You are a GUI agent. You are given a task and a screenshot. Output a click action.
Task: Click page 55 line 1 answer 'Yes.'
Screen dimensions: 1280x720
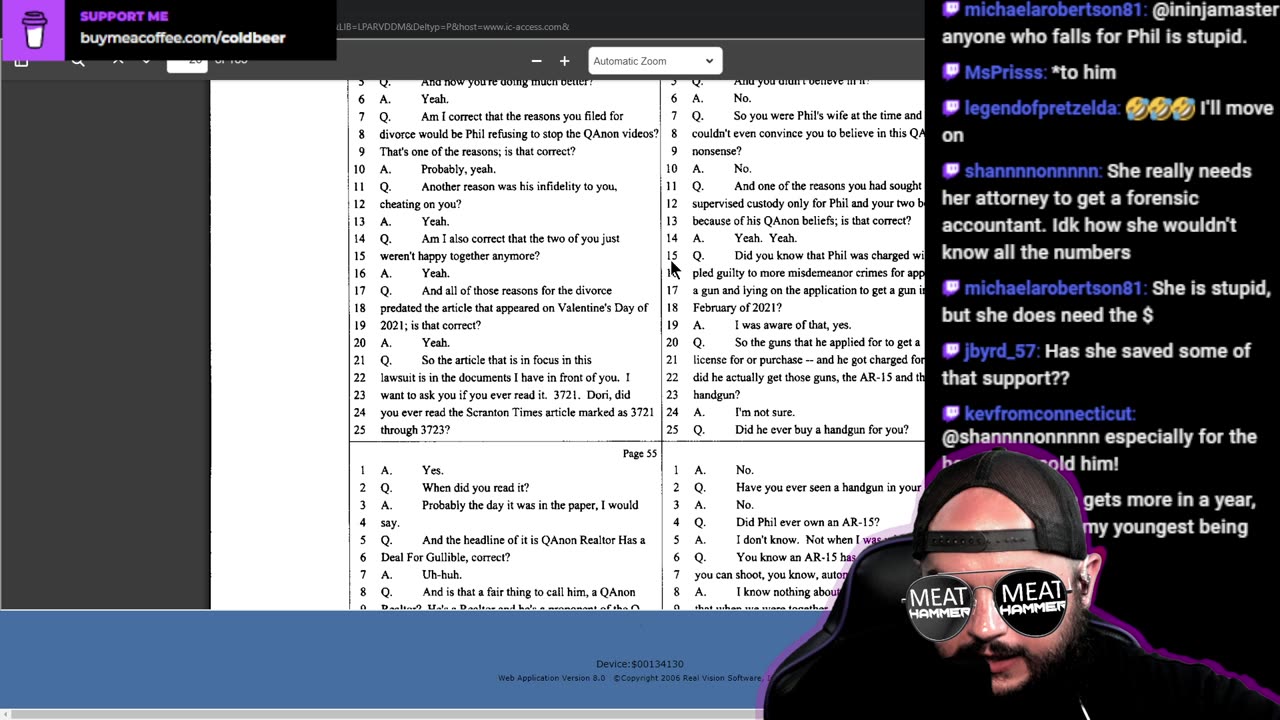(432, 470)
